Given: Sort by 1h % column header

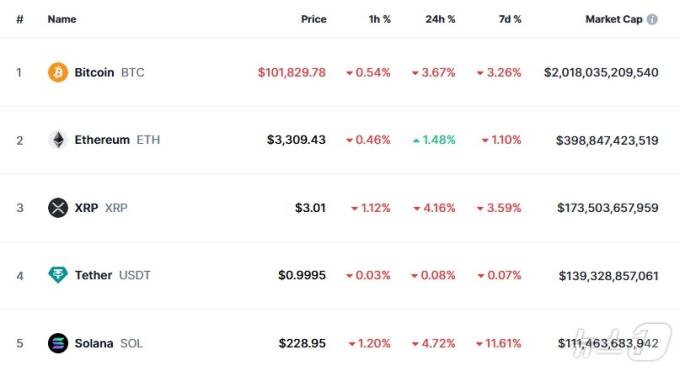Looking at the screenshot, I should tap(379, 19).
